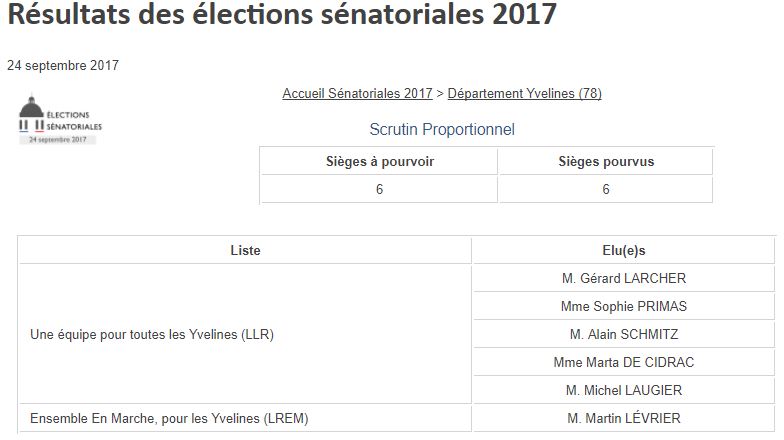784x440 pixels.
Task: Click on M. Alain SCHMITZ entry
Action: (x=624, y=334)
